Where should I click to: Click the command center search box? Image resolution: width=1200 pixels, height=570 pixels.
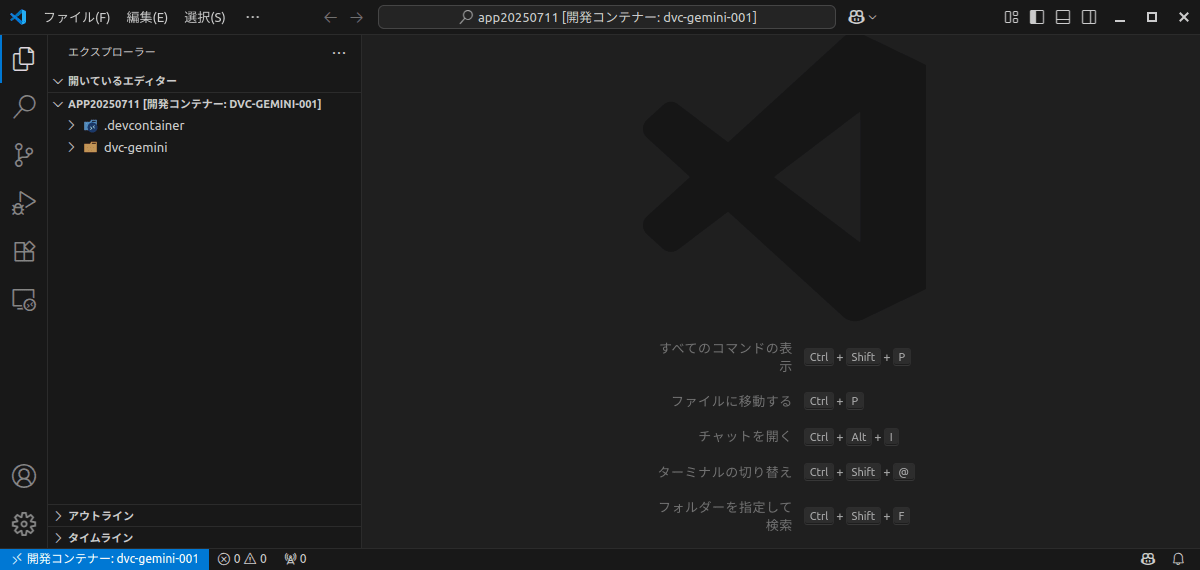[607, 17]
